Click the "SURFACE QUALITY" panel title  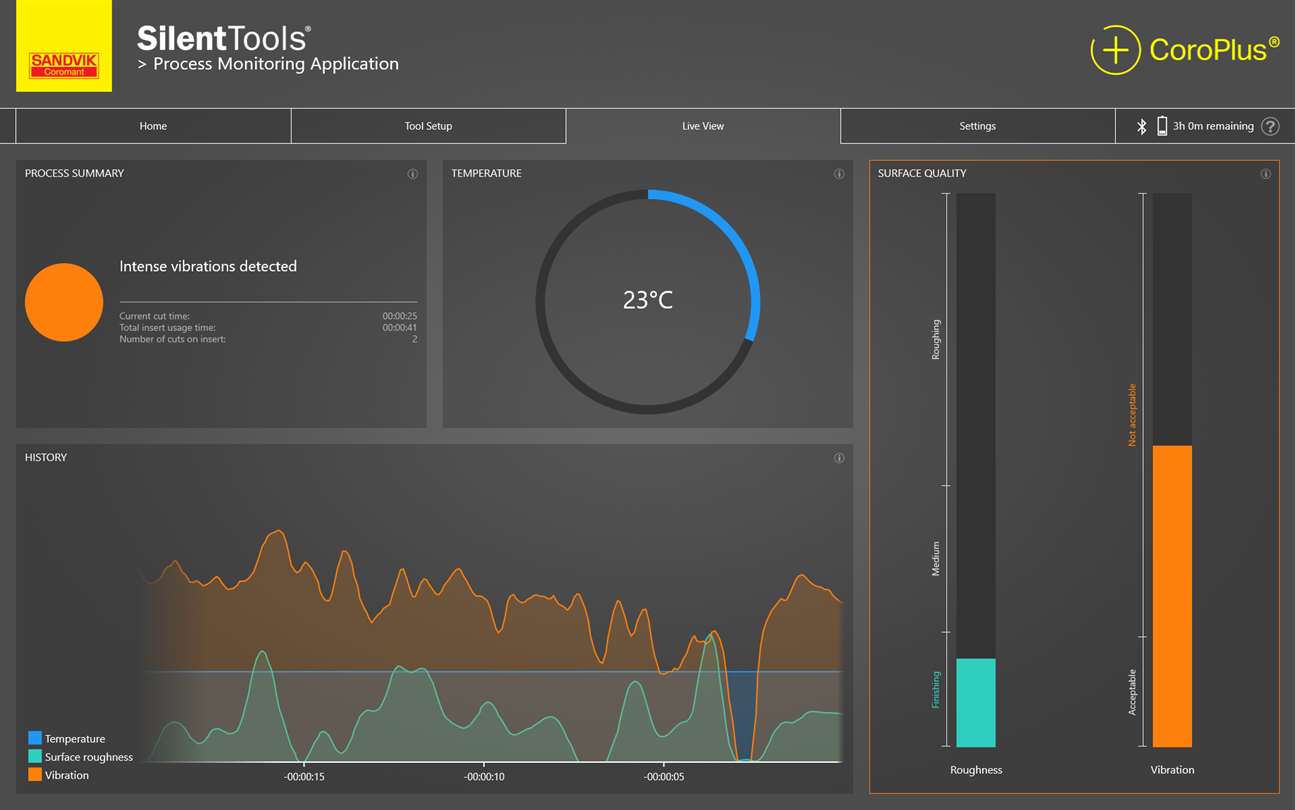[x=922, y=174]
